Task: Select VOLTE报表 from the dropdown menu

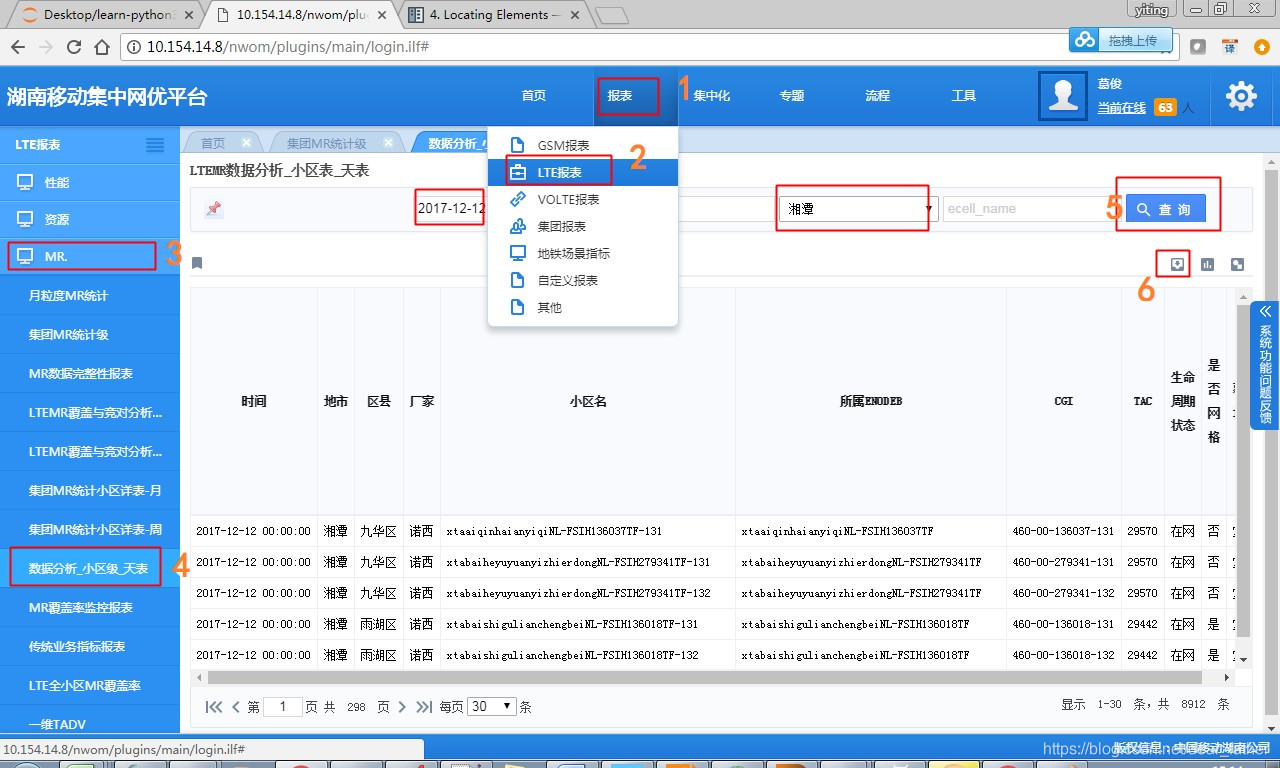Action: [583, 199]
